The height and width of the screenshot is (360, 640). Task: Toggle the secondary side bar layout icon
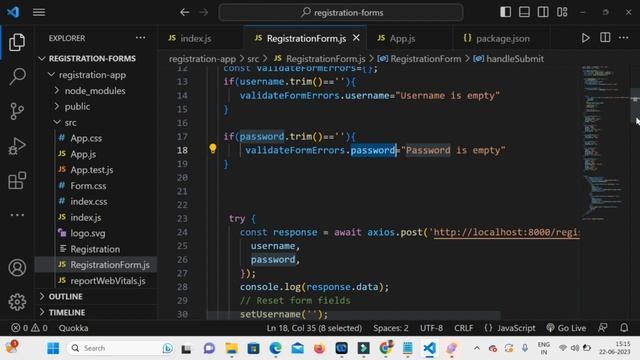[x=543, y=12]
